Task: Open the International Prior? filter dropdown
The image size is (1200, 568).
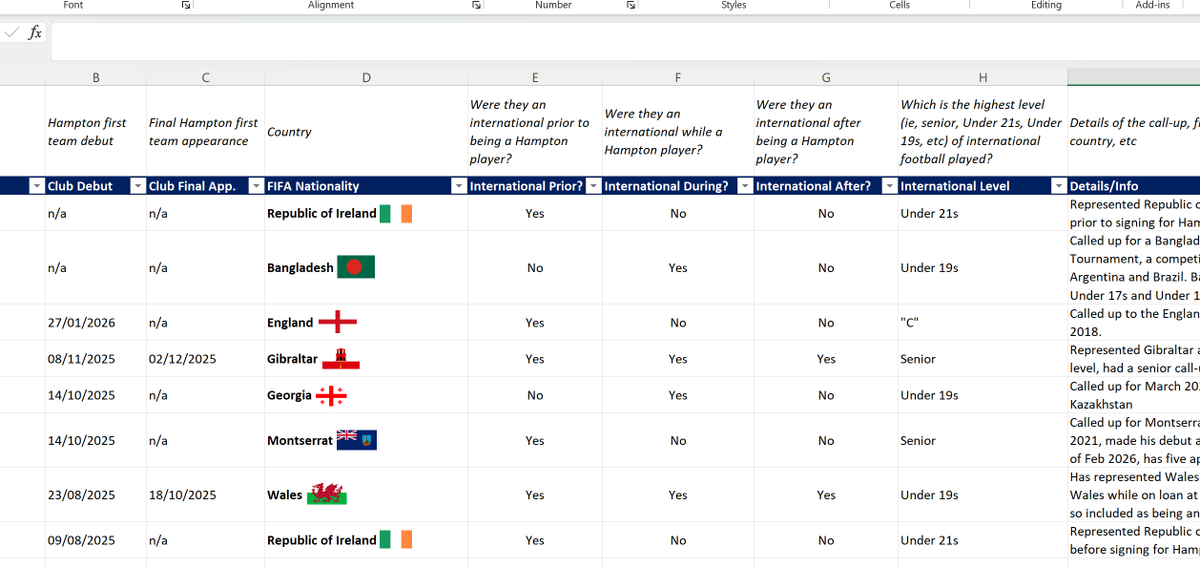Action: point(594,186)
